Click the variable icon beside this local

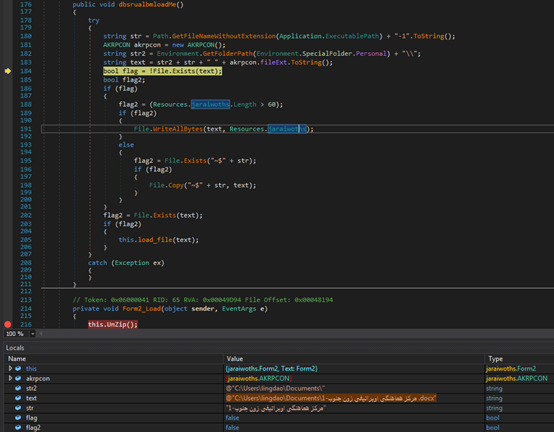[18, 368]
